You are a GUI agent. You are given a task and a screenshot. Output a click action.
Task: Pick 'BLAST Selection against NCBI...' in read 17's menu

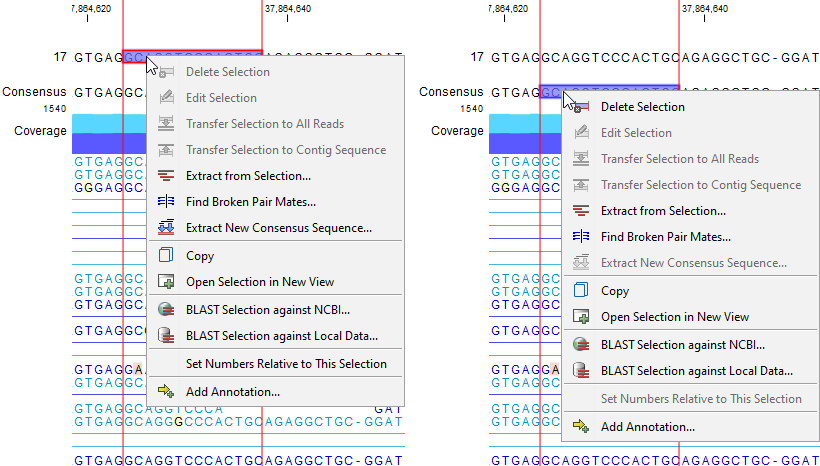coord(267,310)
